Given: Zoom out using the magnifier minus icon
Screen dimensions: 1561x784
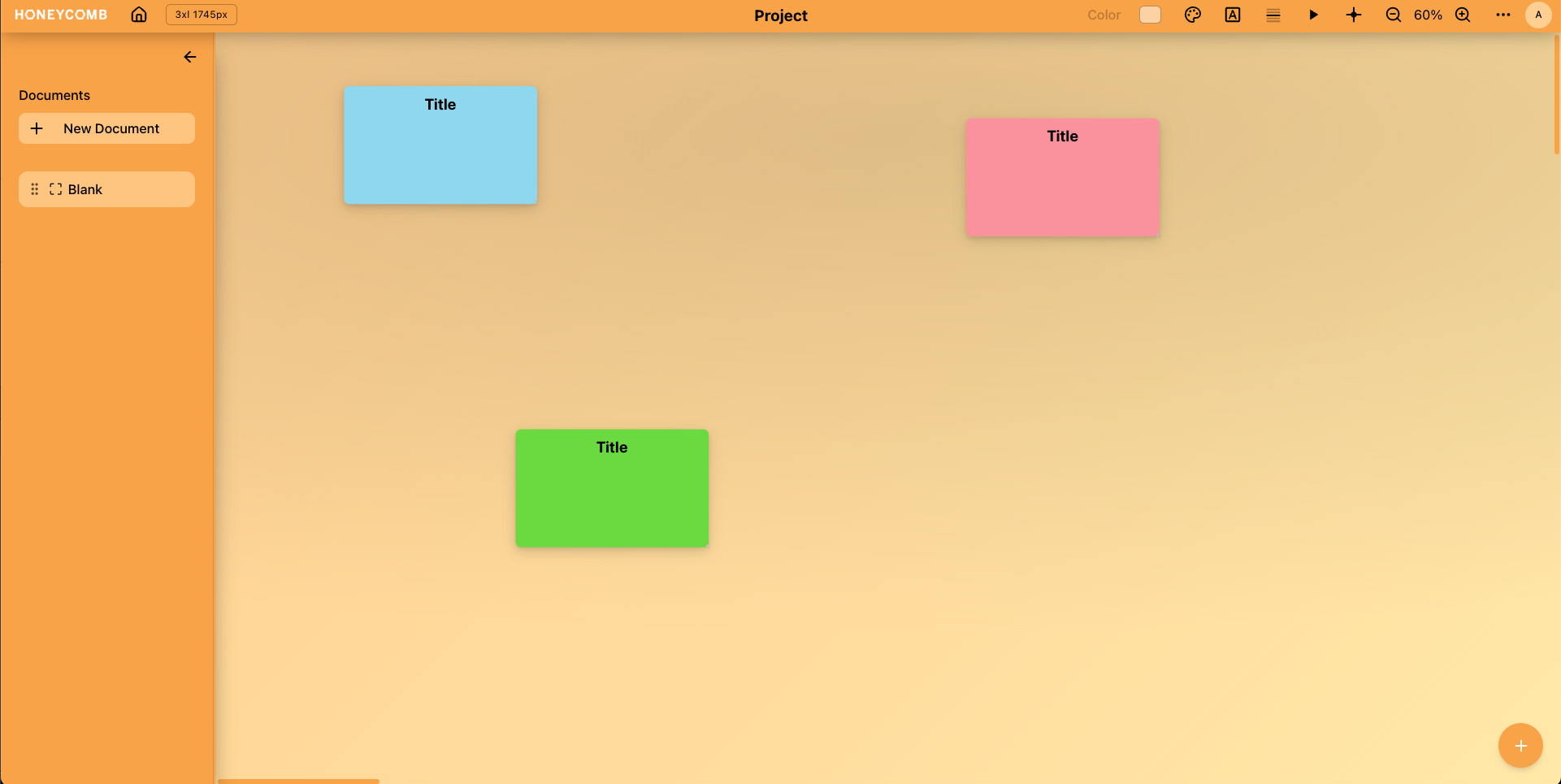Looking at the screenshot, I should [1393, 15].
